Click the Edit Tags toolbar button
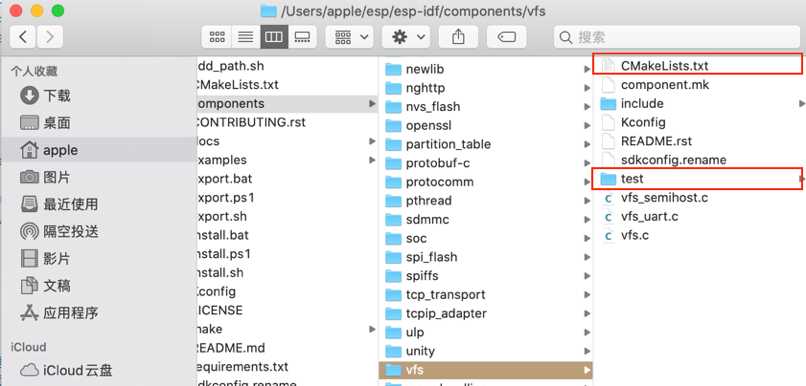The image size is (806, 386). point(506,37)
